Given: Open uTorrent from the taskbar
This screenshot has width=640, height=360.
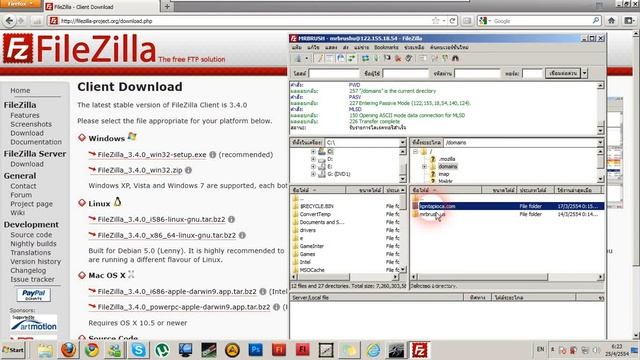Looking at the screenshot, I should (162, 350).
